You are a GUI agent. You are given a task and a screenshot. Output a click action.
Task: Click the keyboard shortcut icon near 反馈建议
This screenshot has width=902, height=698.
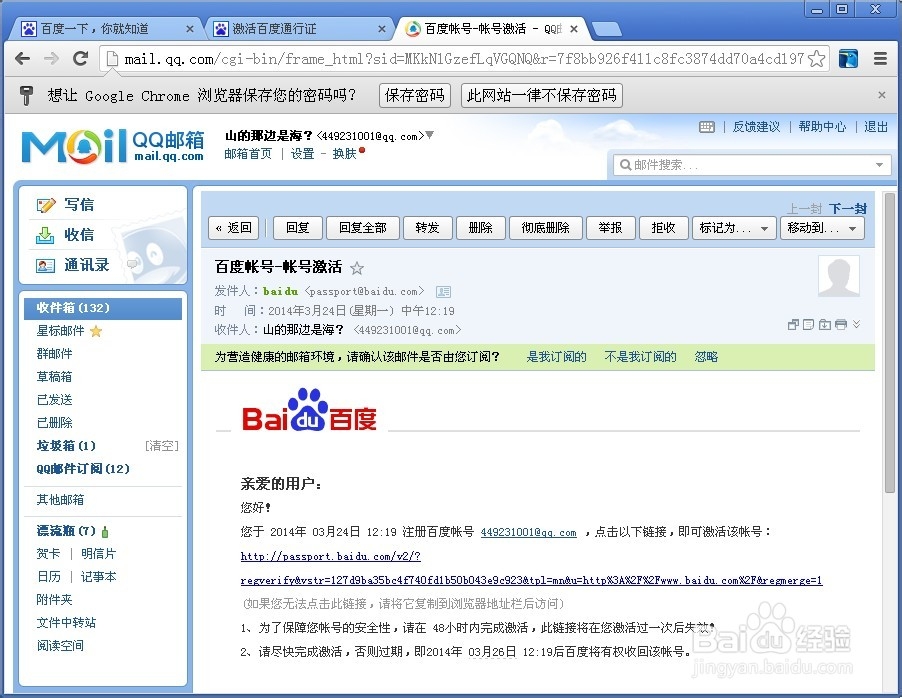[x=706, y=125]
